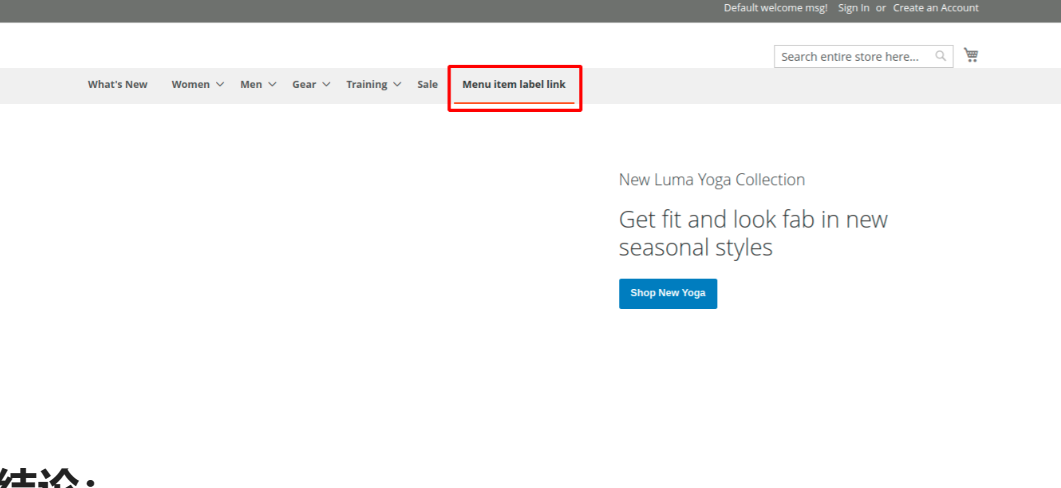
Task: Expand the chevron next to Women
Action: [x=220, y=85]
